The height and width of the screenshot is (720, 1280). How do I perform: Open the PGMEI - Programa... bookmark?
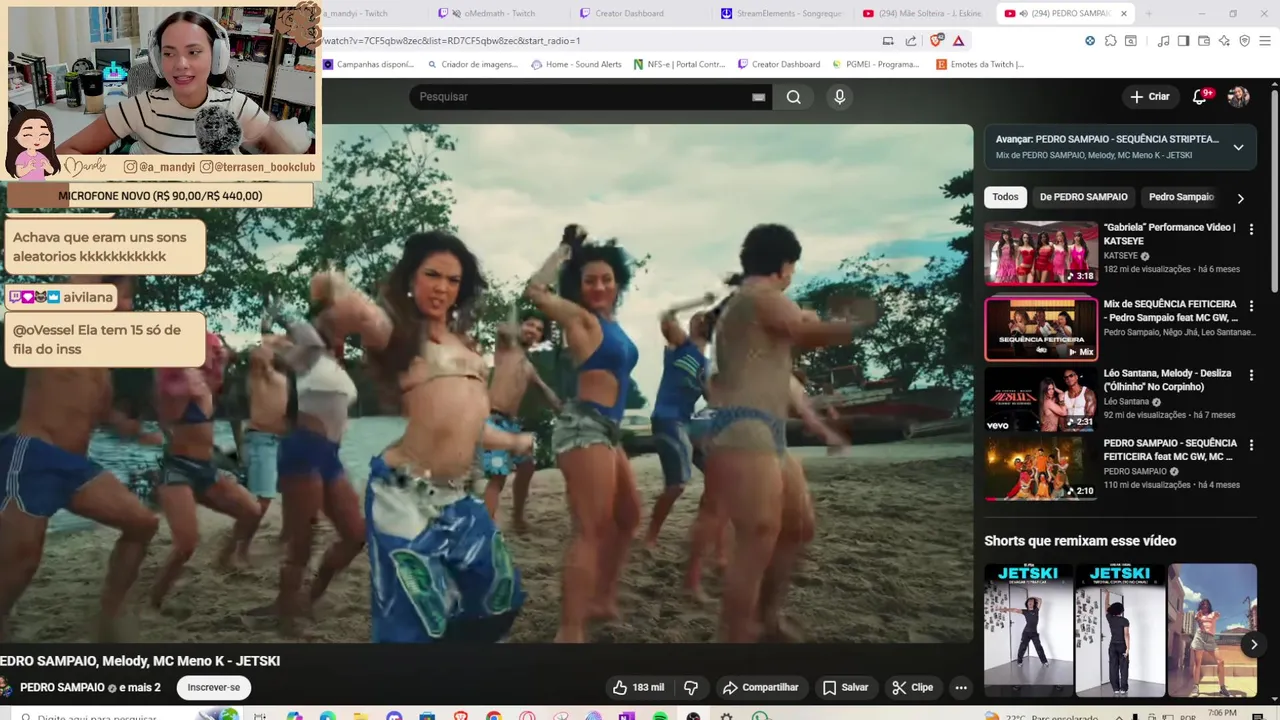[875, 64]
